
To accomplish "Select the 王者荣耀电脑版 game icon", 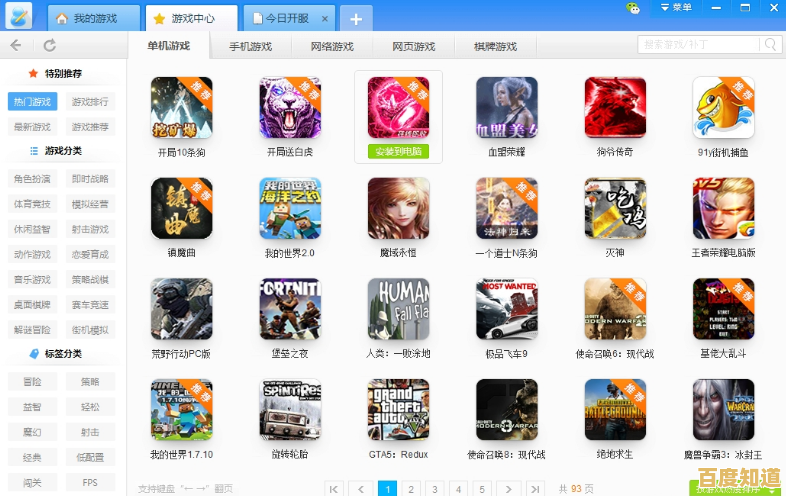I will point(723,209).
